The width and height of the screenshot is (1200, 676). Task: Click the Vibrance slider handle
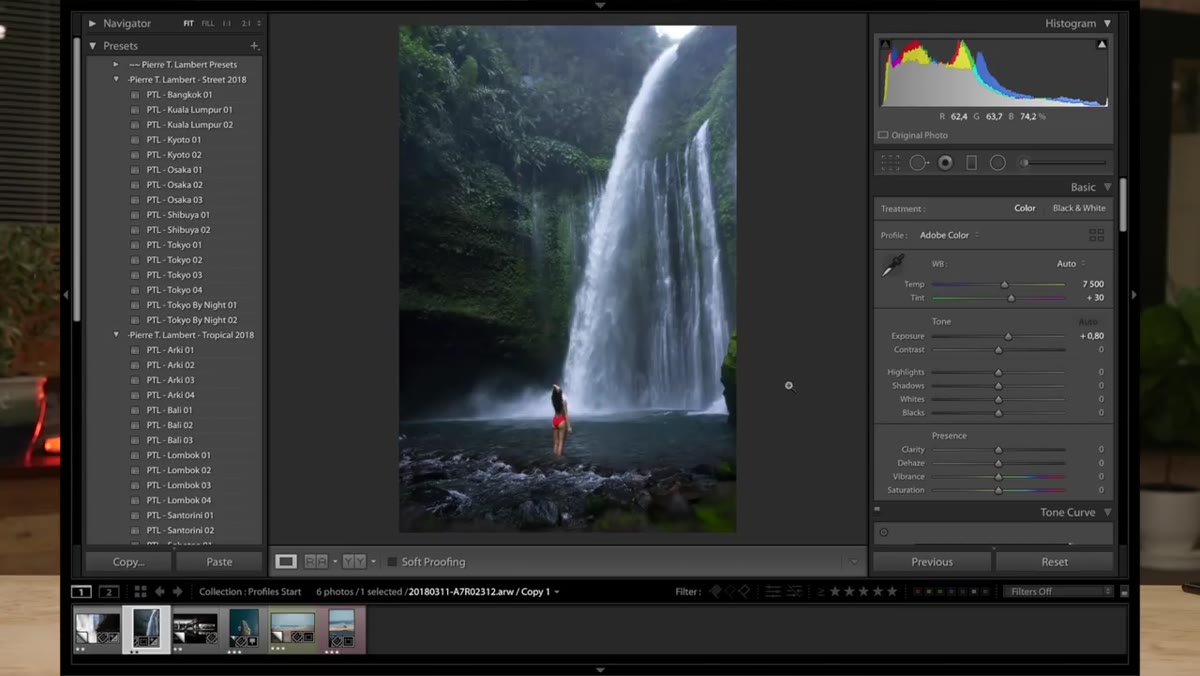(x=998, y=477)
